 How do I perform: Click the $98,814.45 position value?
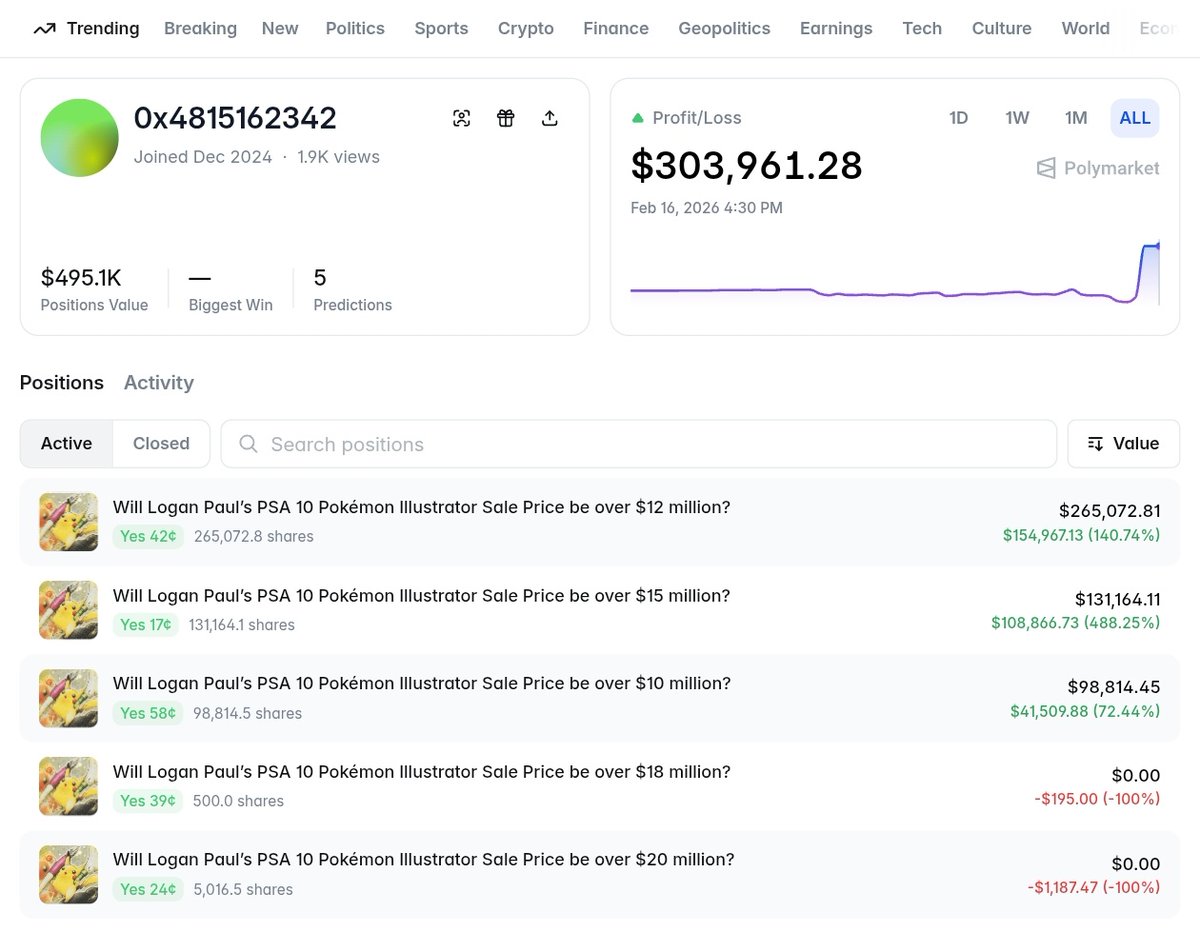tap(1114, 687)
